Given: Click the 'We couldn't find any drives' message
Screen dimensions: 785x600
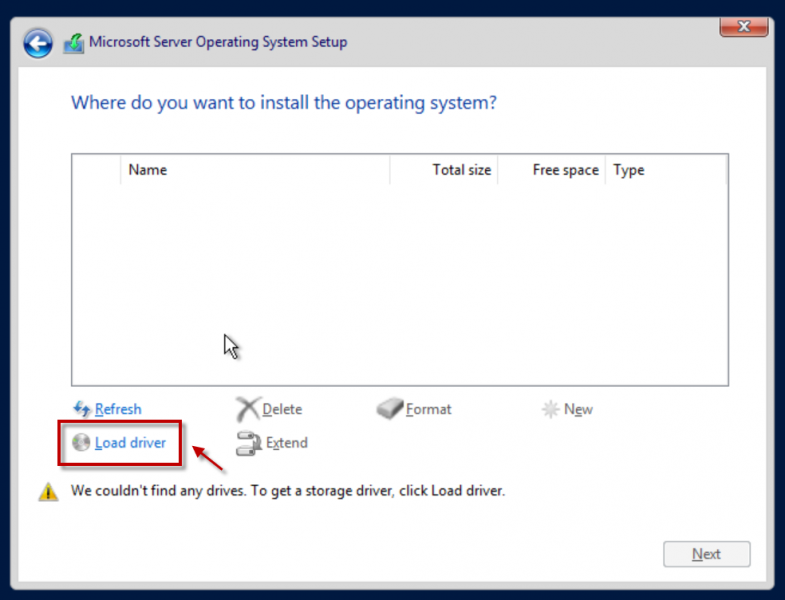Looking at the screenshot, I should pos(288,491).
